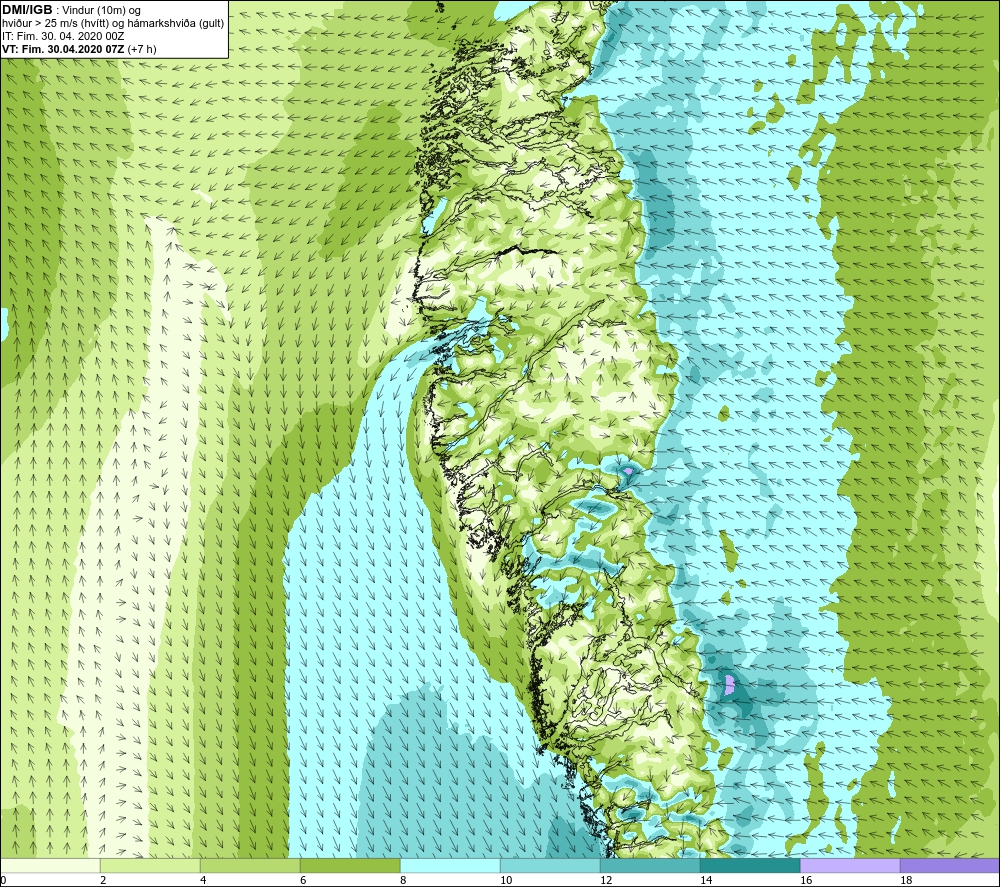Click the purple legend swatch above 18
Image resolution: width=1000 pixels, height=887 pixels.
950,865
